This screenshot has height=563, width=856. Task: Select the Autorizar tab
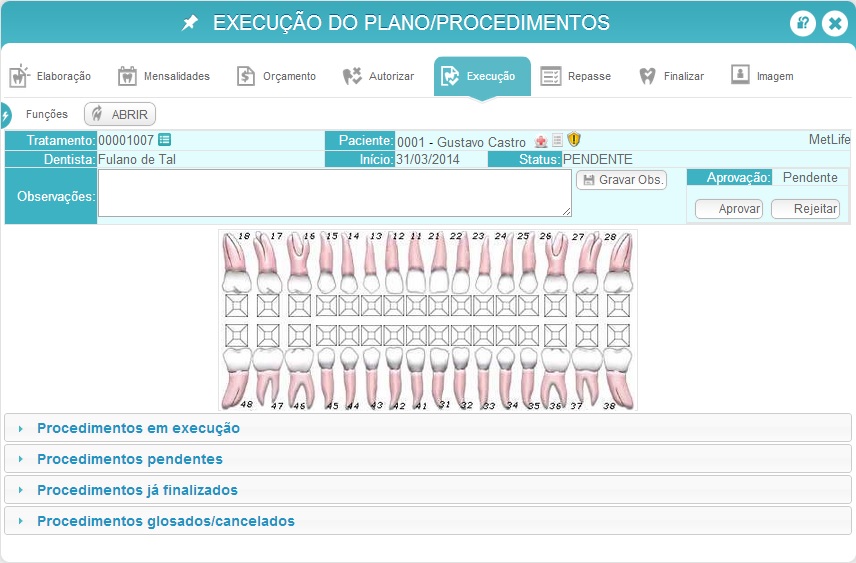tap(378, 76)
